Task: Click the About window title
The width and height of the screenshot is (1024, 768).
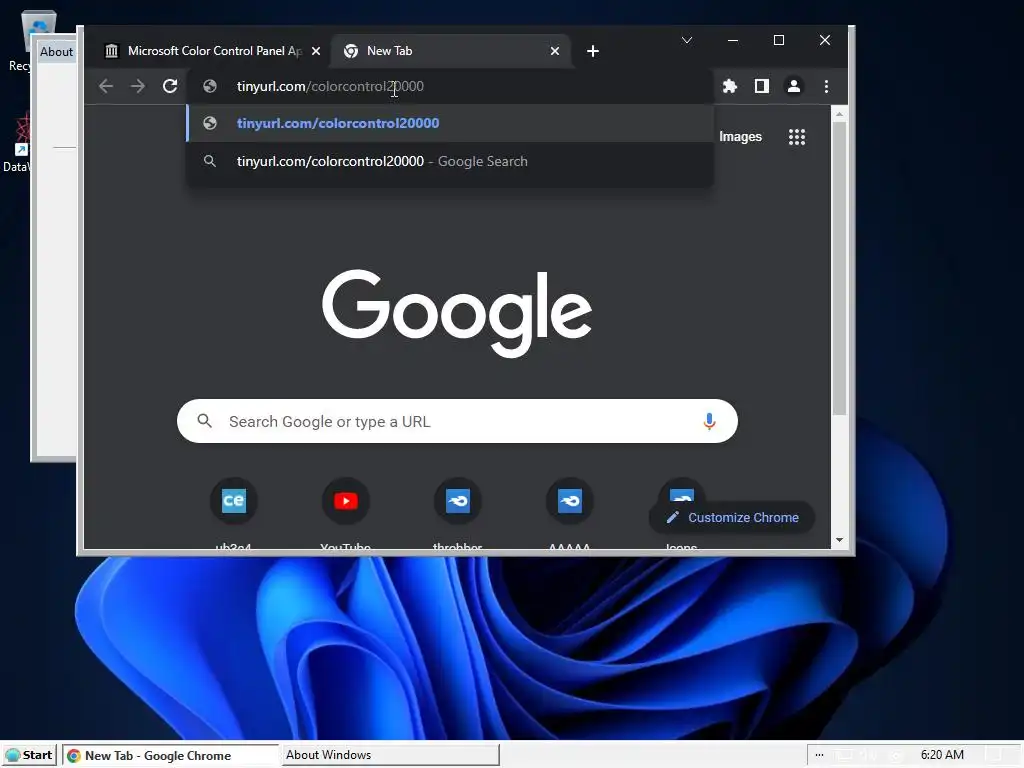Action: coord(56,52)
